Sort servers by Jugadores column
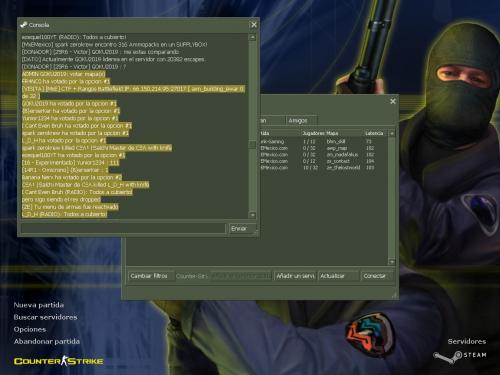 pyautogui.click(x=313, y=133)
